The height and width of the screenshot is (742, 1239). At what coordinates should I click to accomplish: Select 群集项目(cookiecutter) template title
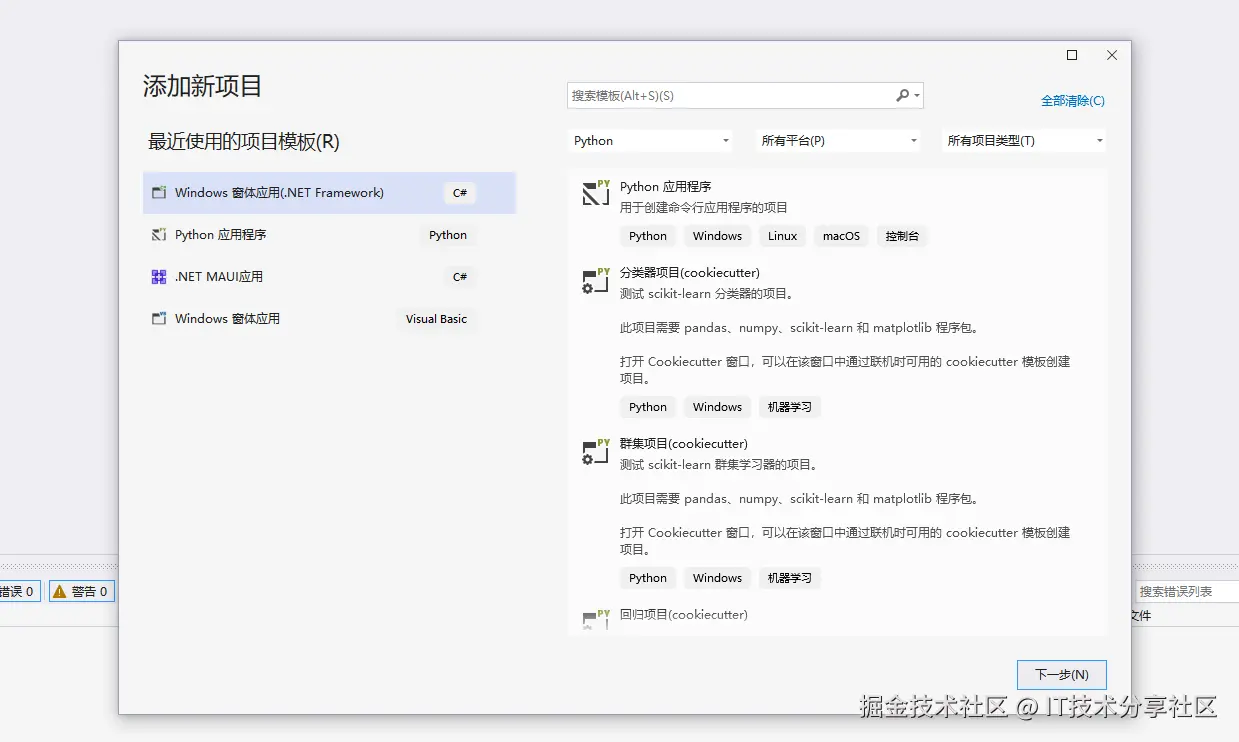pyautogui.click(x=684, y=444)
